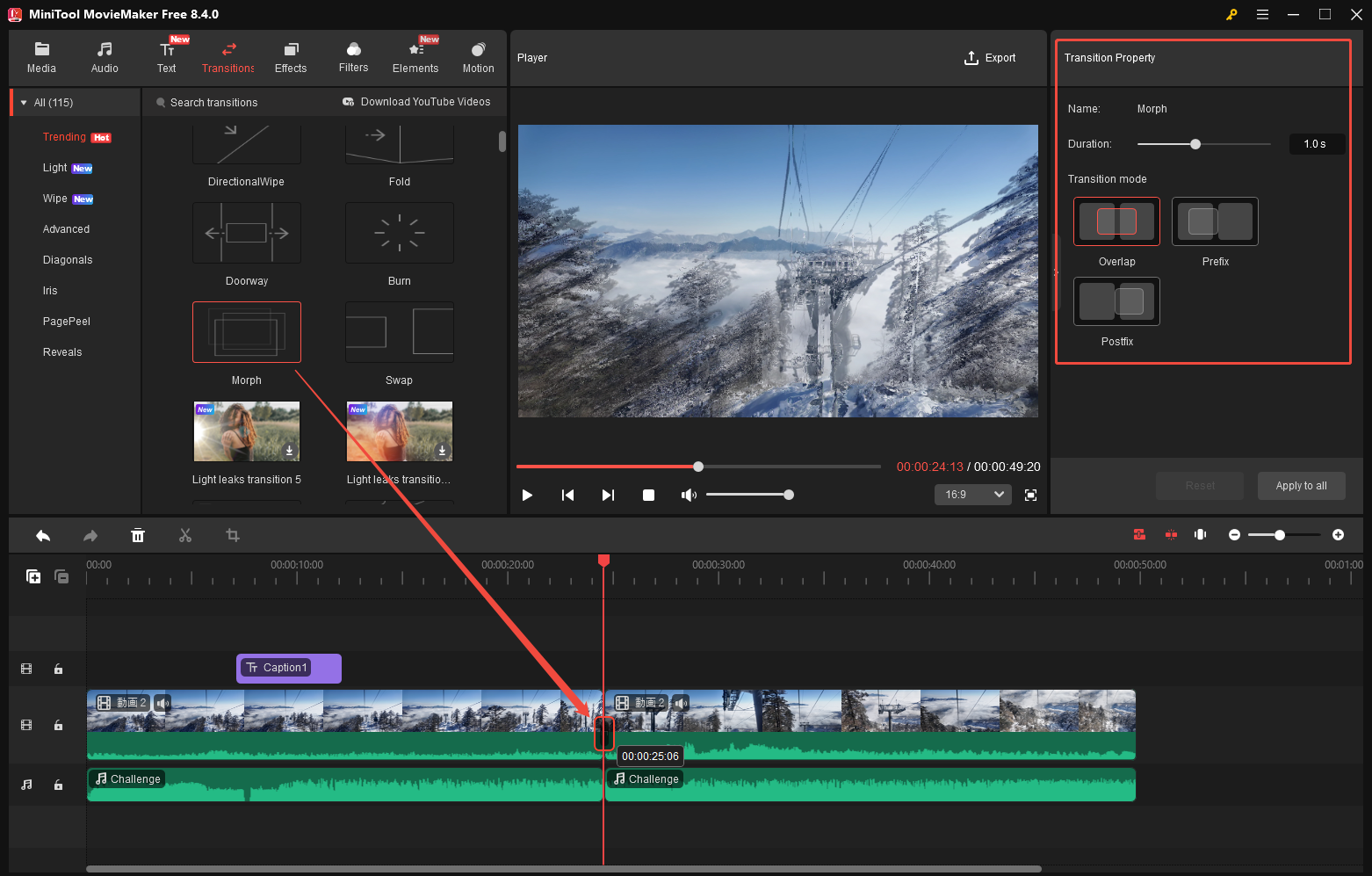Image resolution: width=1372 pixels, height=876 pixels.
Task: Mute the video clip's speaker icon
Action: (x=162, y=703)
